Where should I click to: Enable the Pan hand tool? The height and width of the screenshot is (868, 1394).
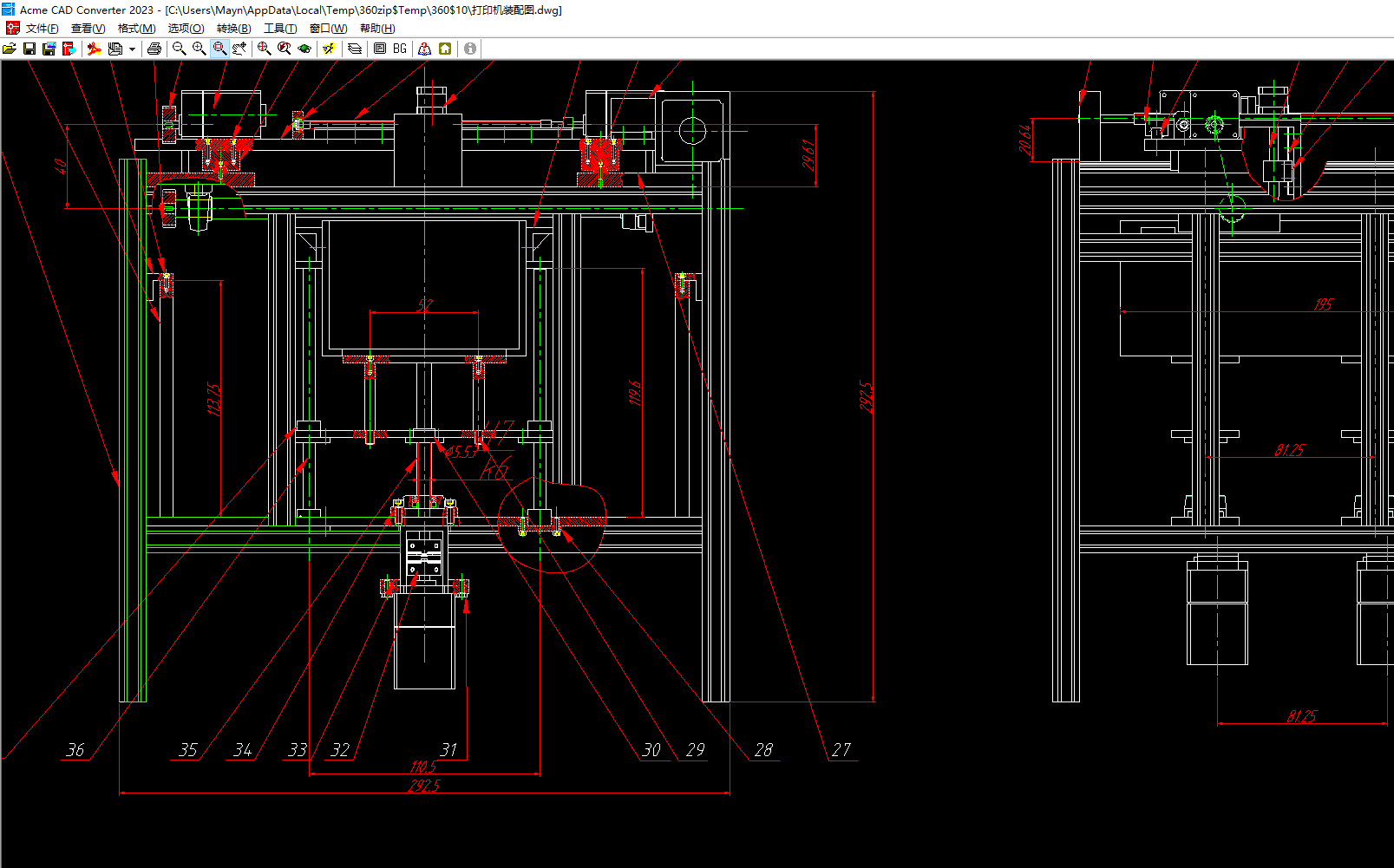pyautogui.click(x=240, y=49)
